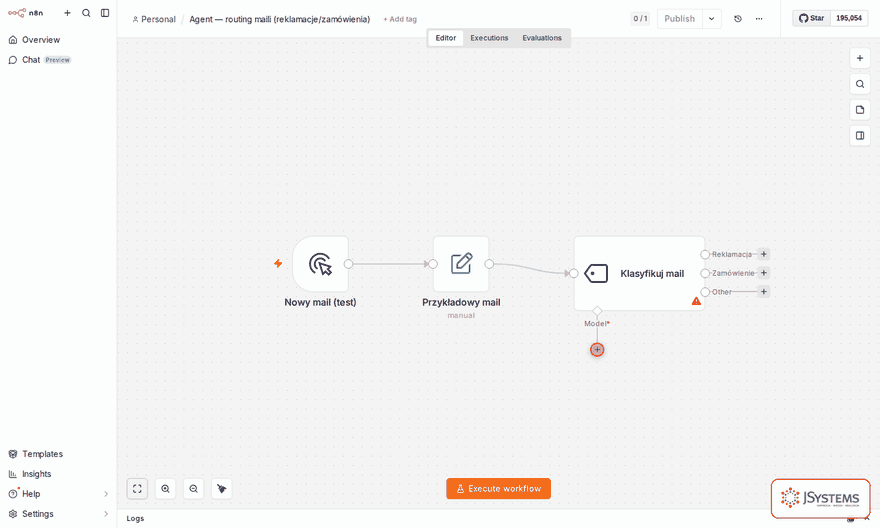Open Templates in sidebar
Viewport: 880px width, 528px height.
35,454
